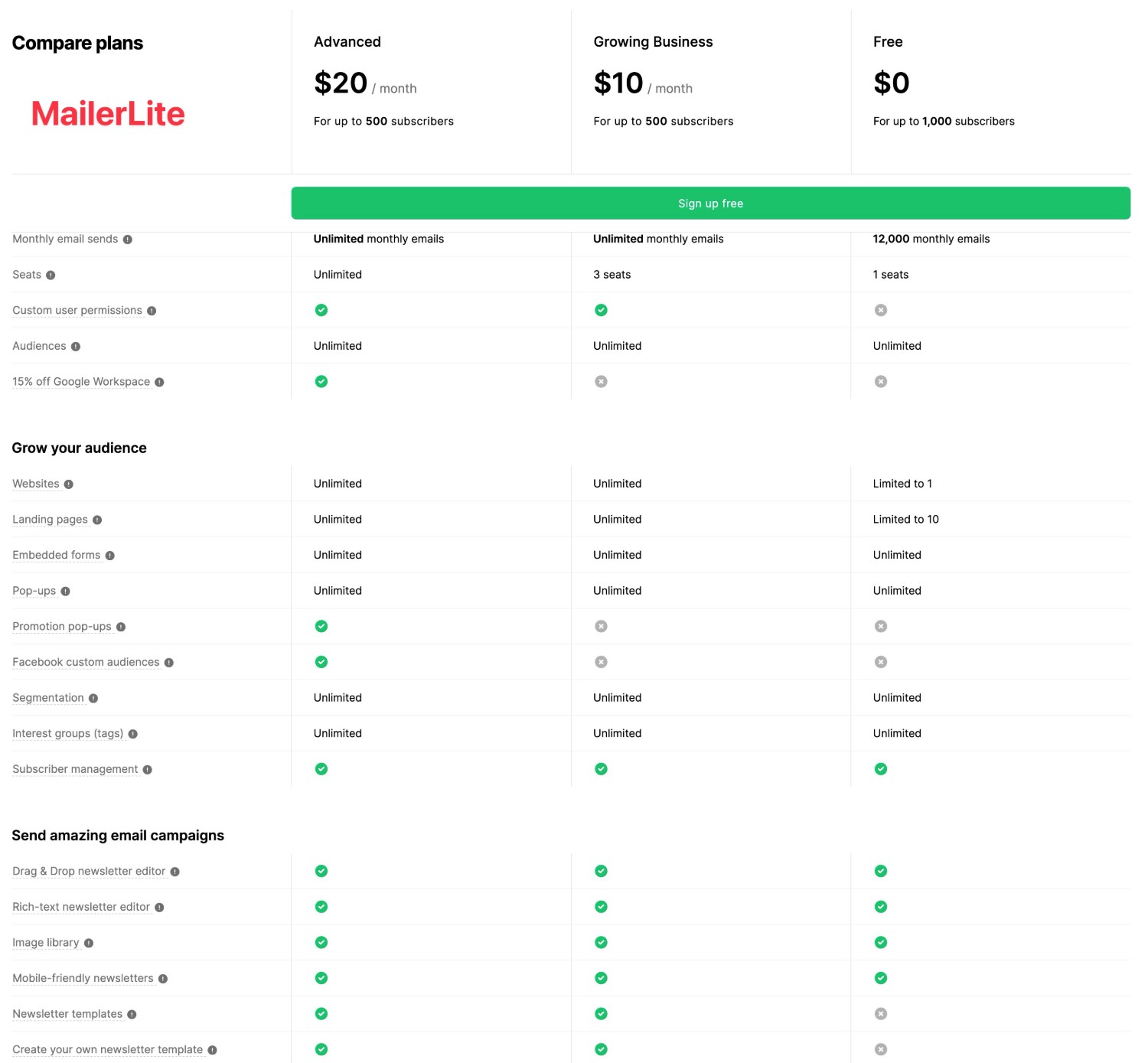Click the $20 / month price
This screenshot has height=1063, width=1148.
coord(365,83)
